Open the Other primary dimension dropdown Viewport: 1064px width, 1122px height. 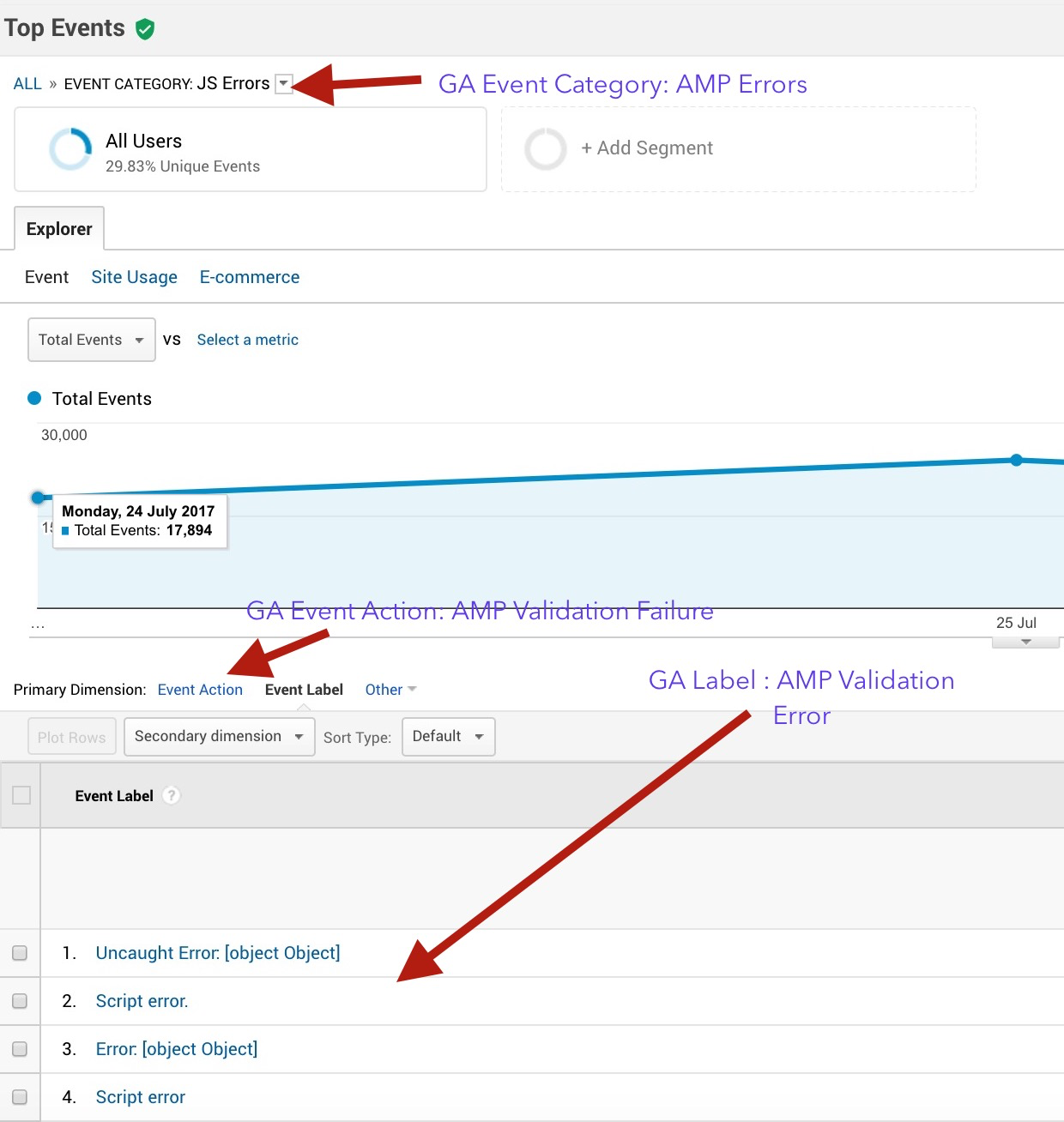click(390, 689)
